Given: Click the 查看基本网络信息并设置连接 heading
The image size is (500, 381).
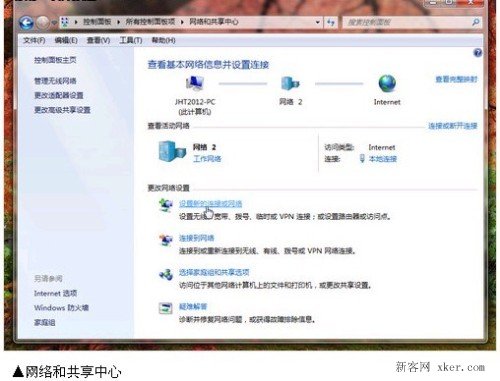Looking at the screenshot, I should point(208,65).
